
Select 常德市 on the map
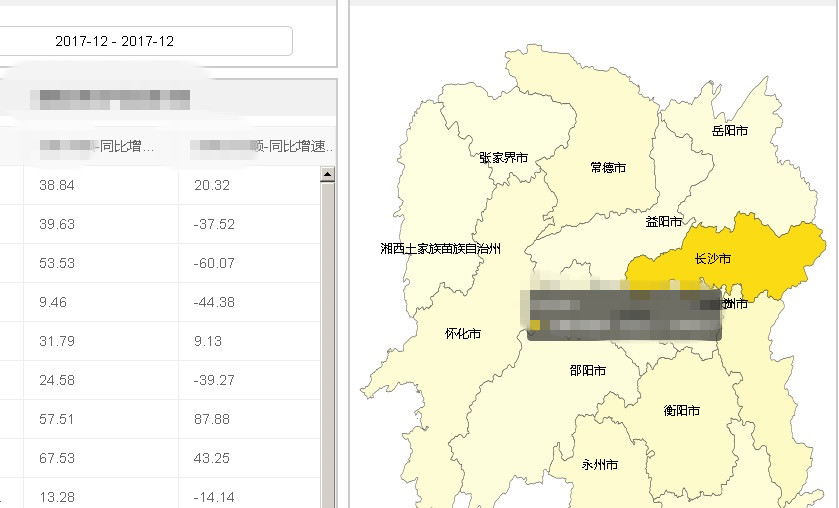tap(608, 168)
